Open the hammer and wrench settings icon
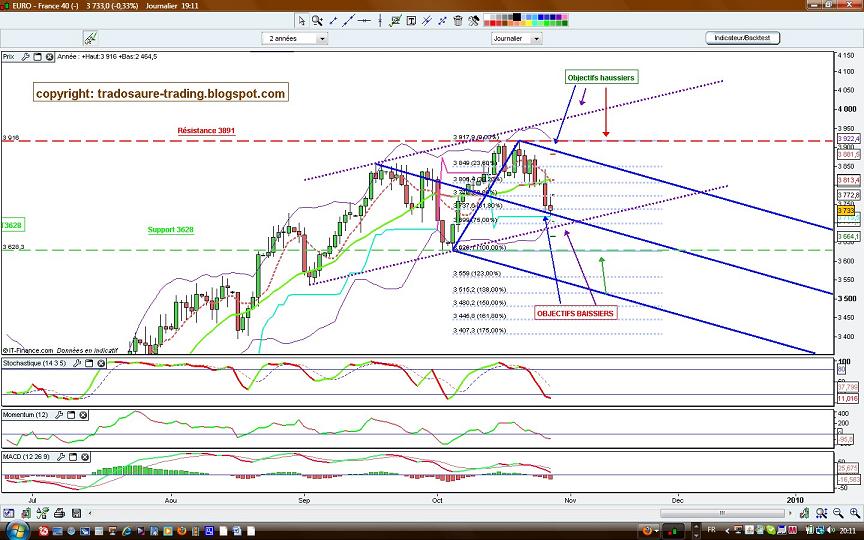This screenshot has height=540, width=864. pos(473,21)
